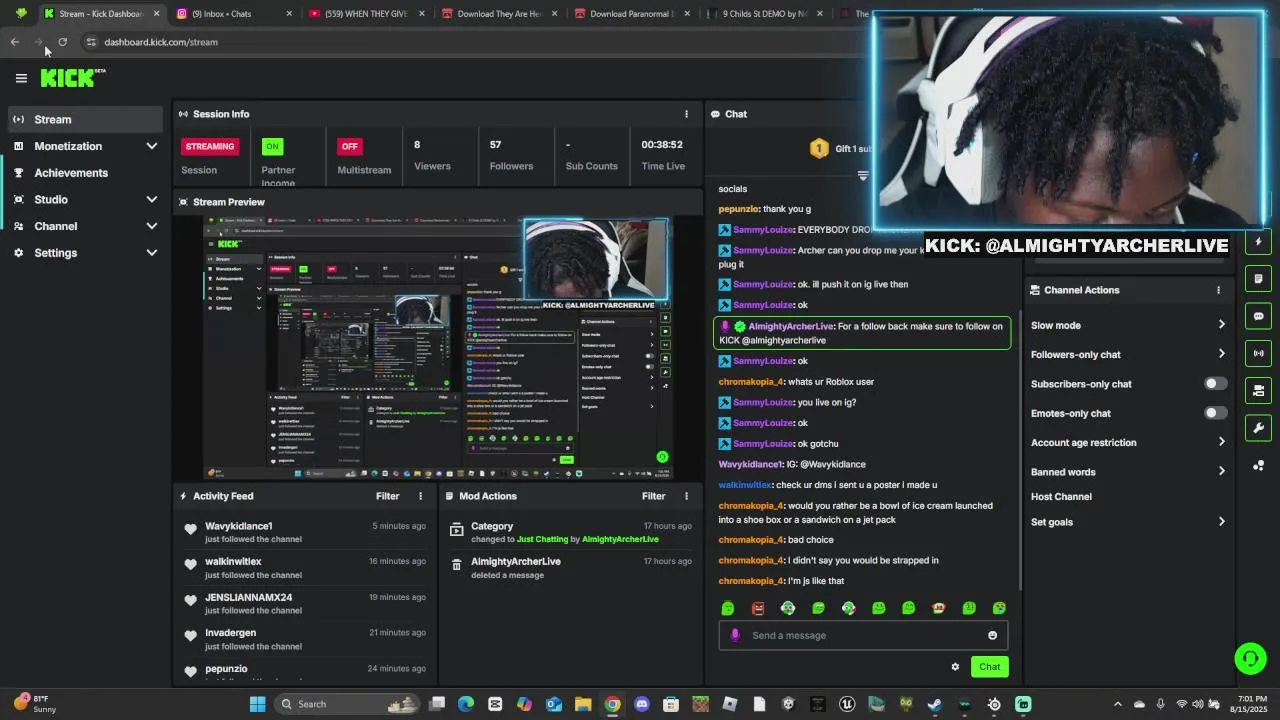
Task: Open the hamburger menu beside KICK logo
Action: pos(21,78)
